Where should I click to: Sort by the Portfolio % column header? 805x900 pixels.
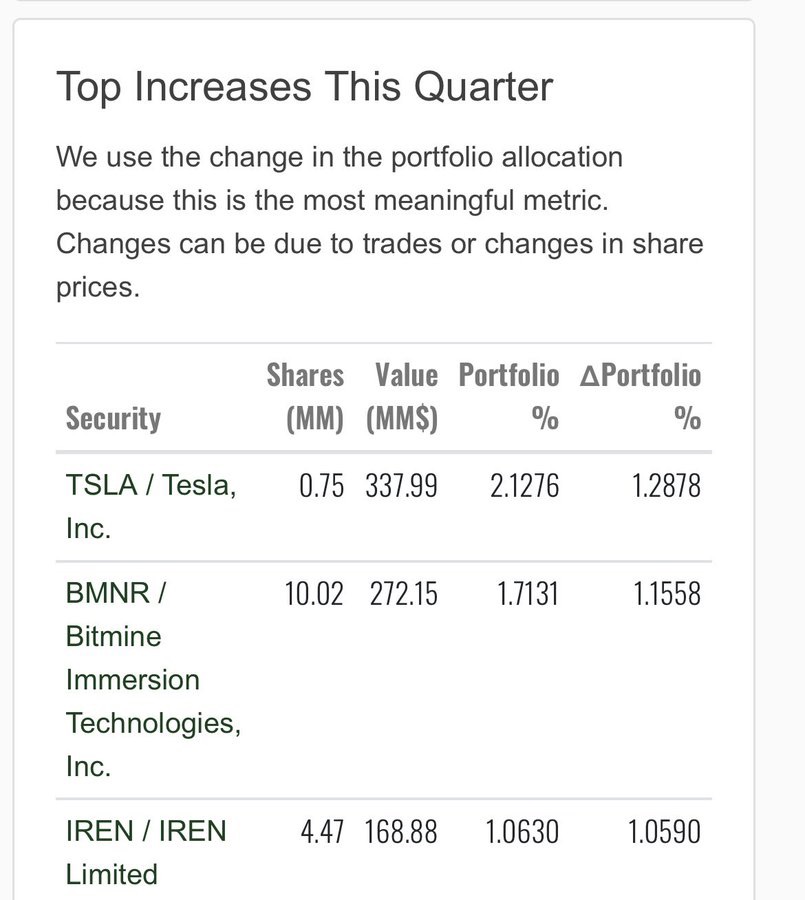(x=509, y=397)
